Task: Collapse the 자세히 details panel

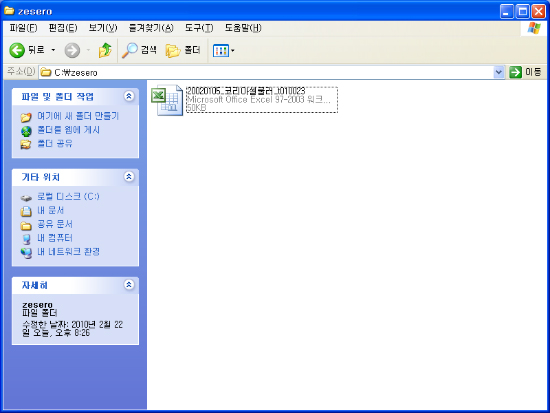Action: tap(129, 285)
